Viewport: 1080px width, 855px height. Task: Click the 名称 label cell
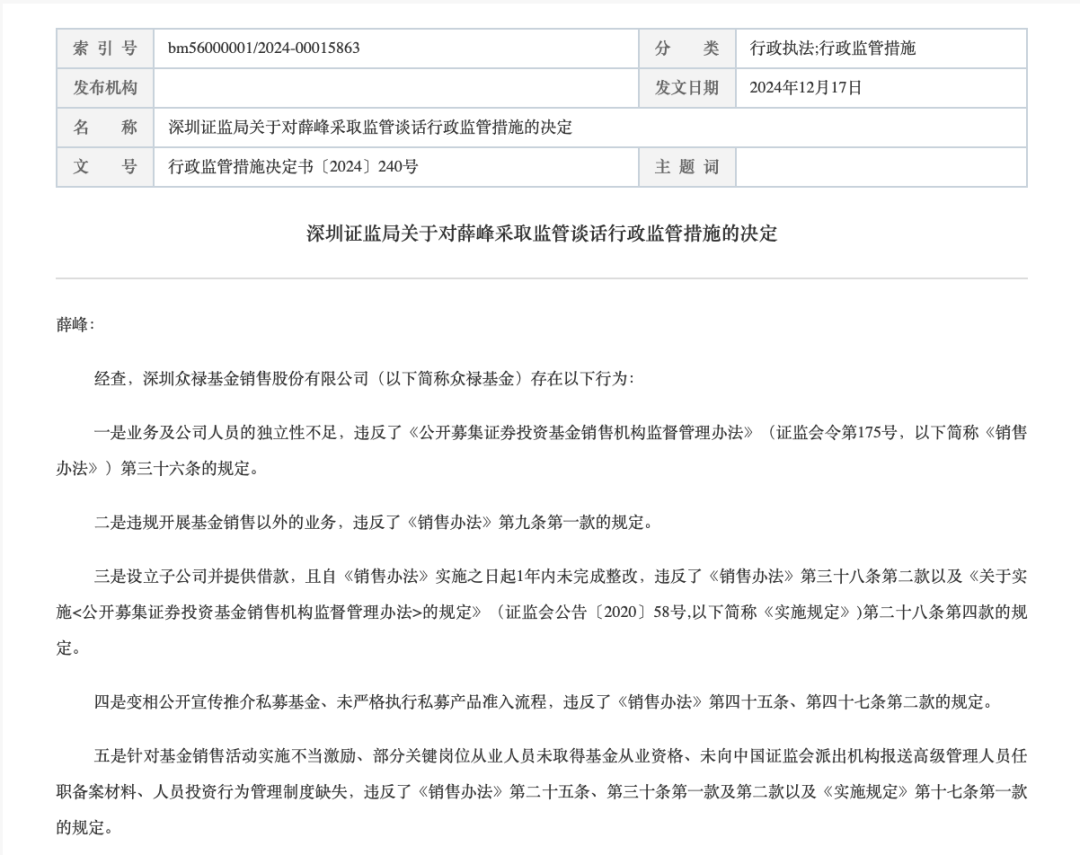(105, 127)
